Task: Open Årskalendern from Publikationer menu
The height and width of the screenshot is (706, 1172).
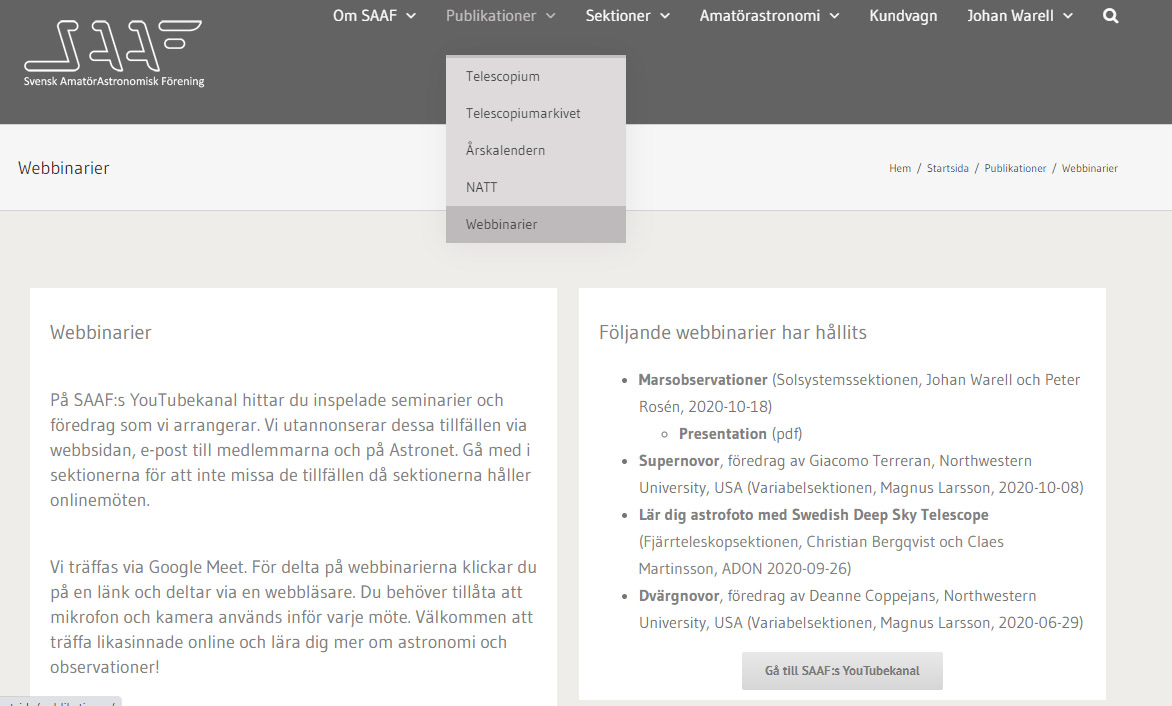Action: (505, 151)
